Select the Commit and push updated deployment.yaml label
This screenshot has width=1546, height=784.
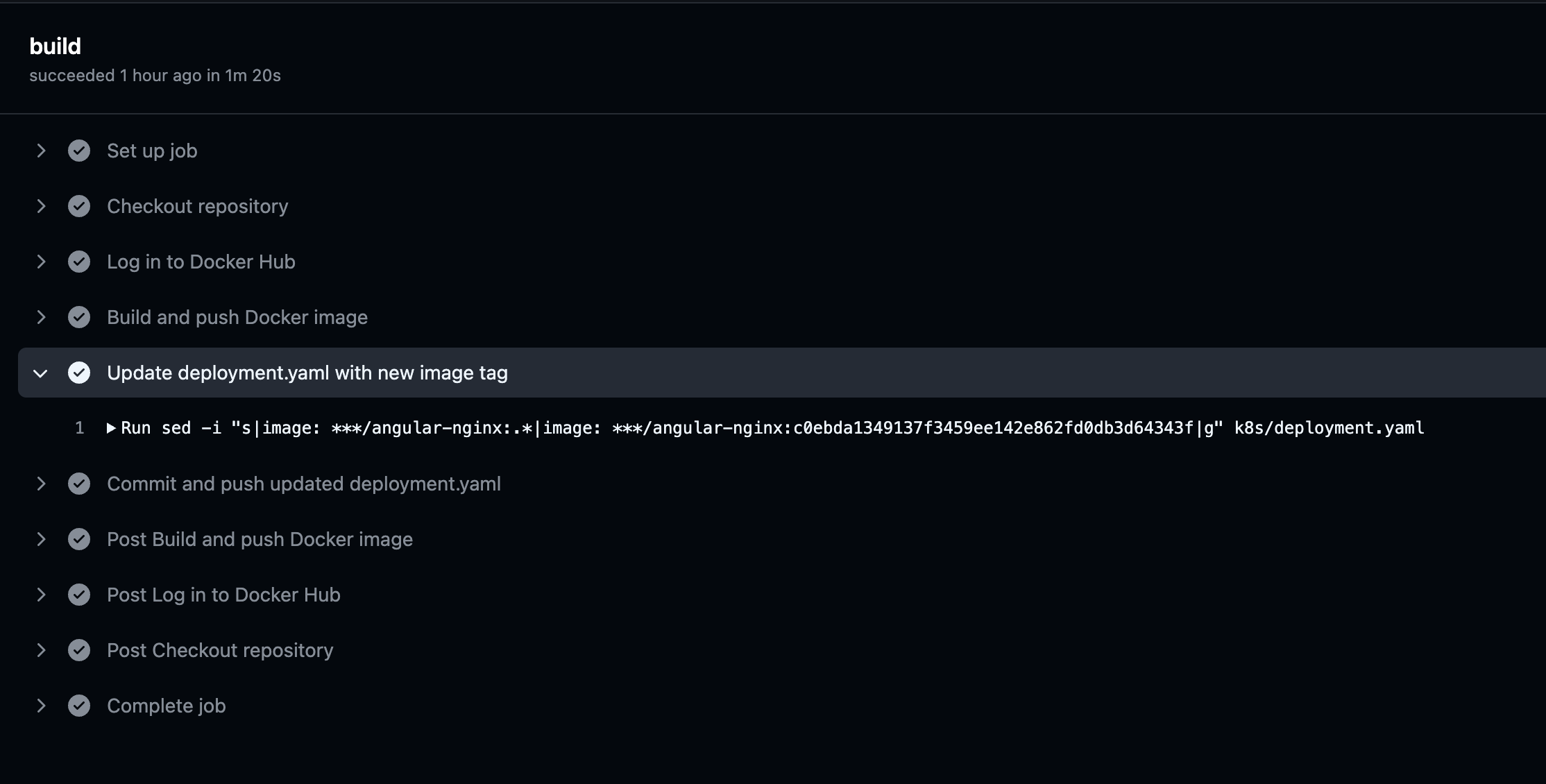tap(304, 484)
